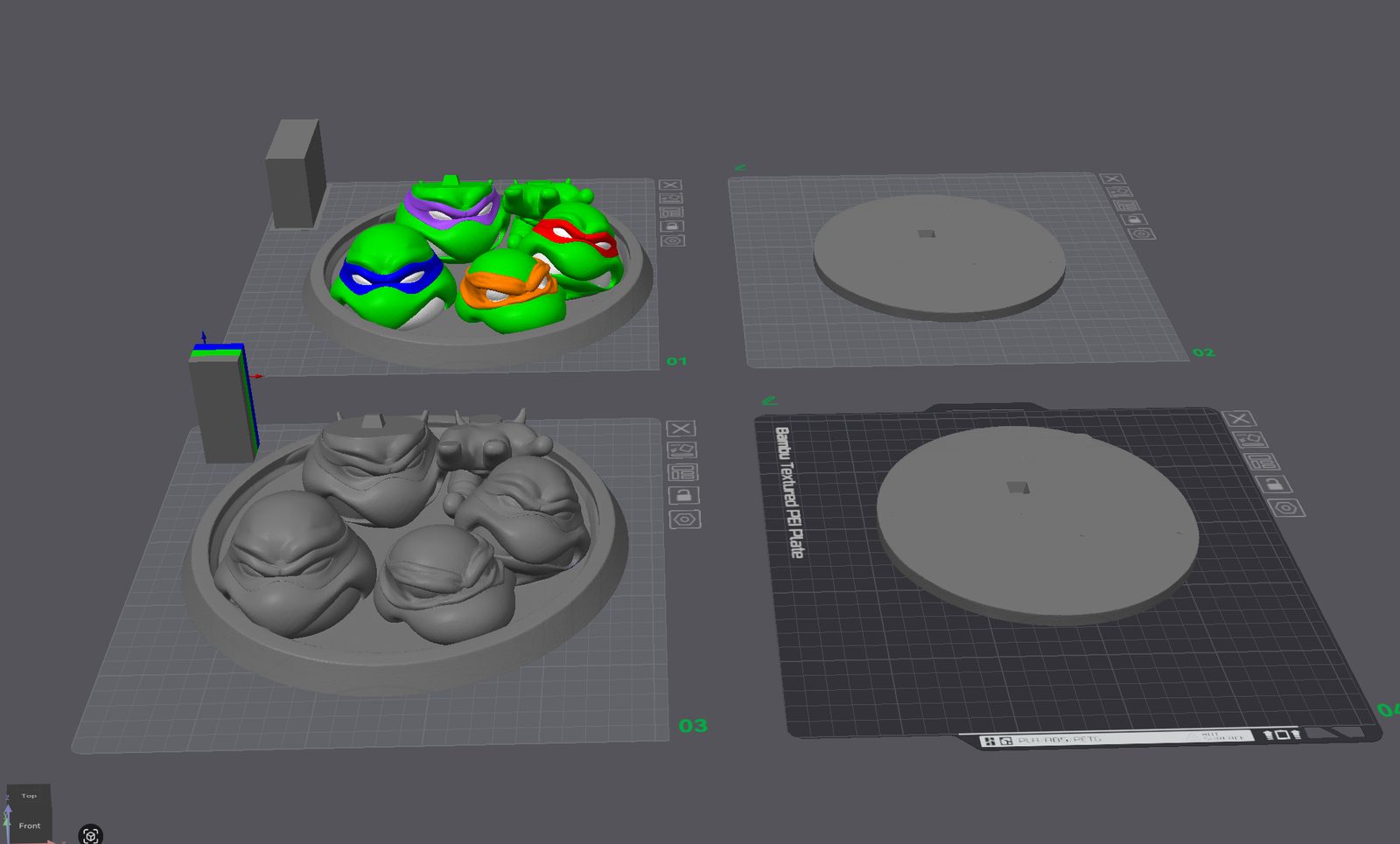Toggle the lock on plate 03

pos(684,496)
